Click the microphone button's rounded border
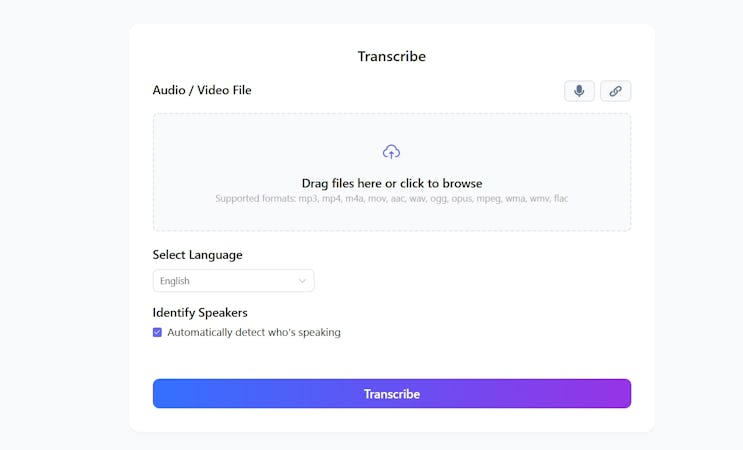 tap(565, 91)
